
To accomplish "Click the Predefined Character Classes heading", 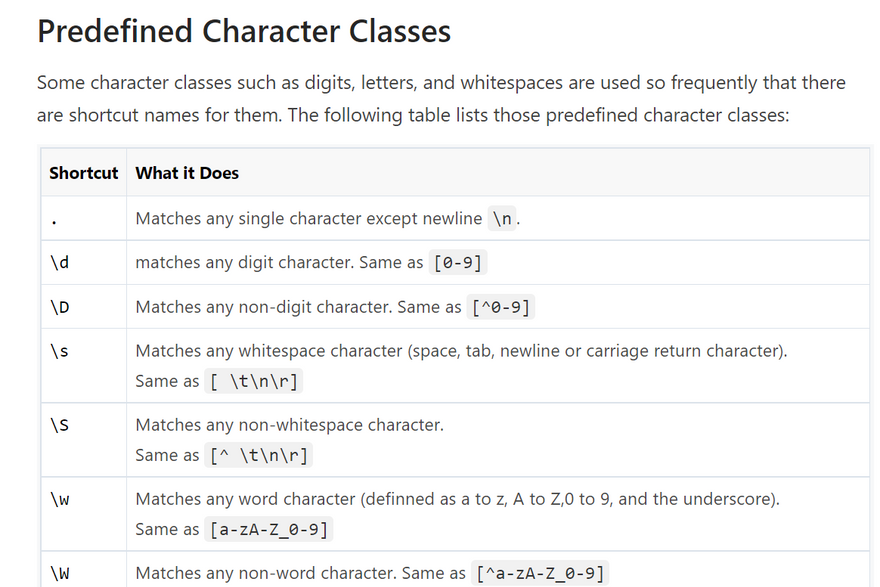I will pyautogui.click(x=244, y=31).
